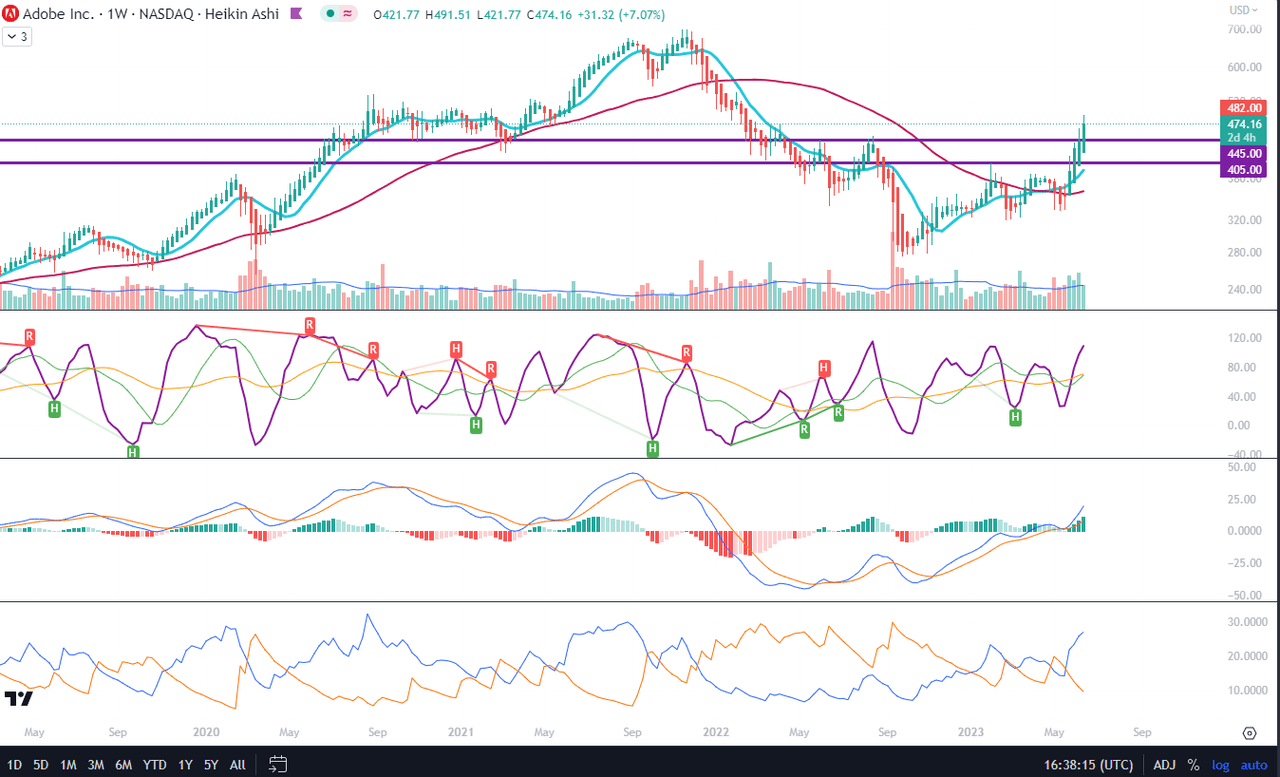Select the 5D time range
The width and height of the screenshot is (1280, 777).
pyautogui.click(x=40, y=765)
